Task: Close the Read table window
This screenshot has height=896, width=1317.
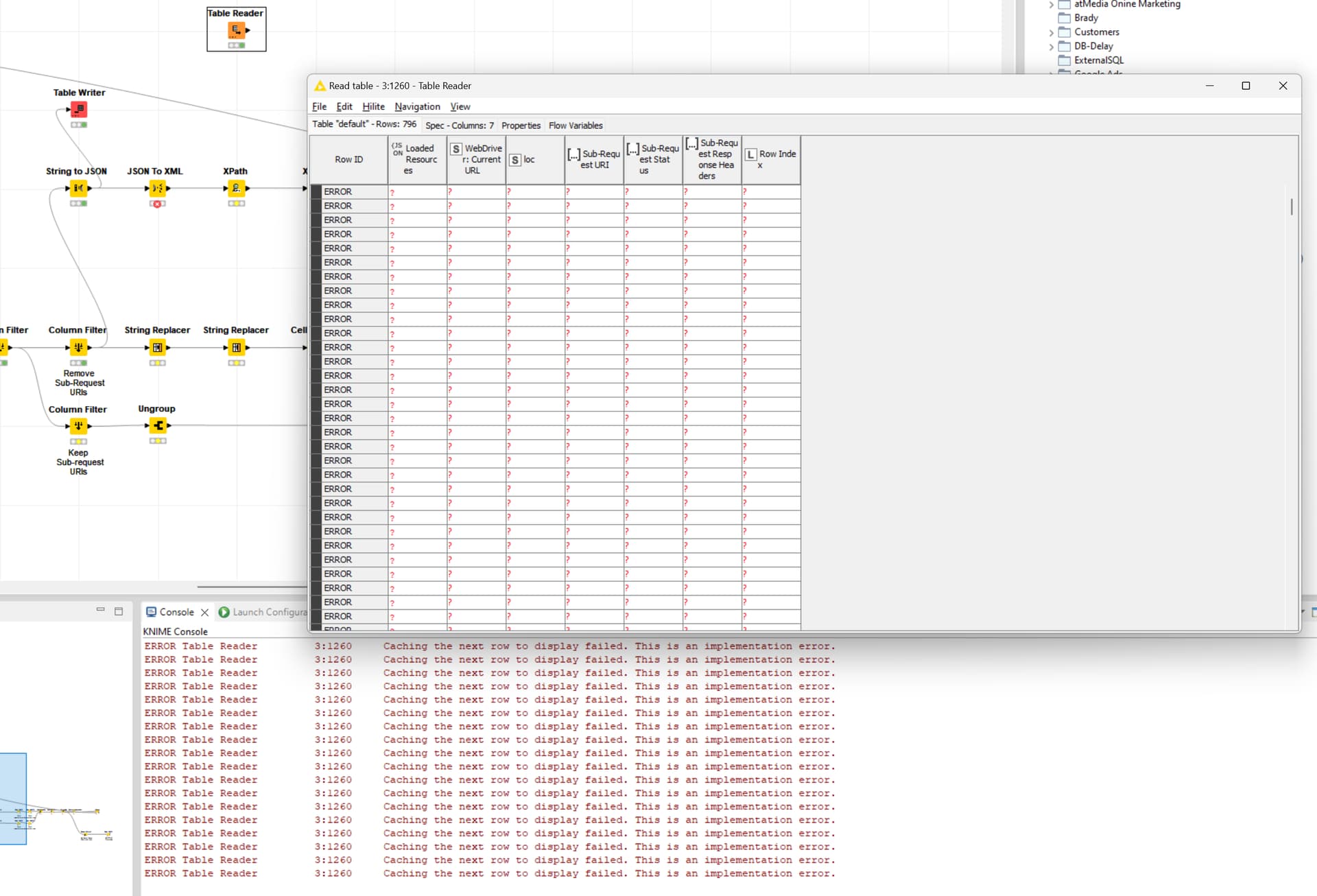Action: tap(1283, 86)
